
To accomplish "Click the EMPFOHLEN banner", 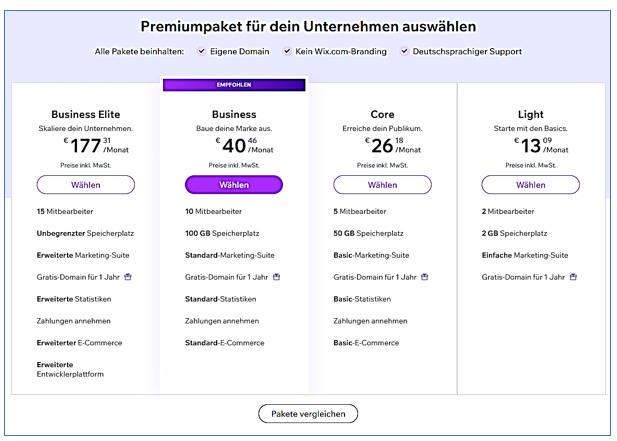I will 234,85.
